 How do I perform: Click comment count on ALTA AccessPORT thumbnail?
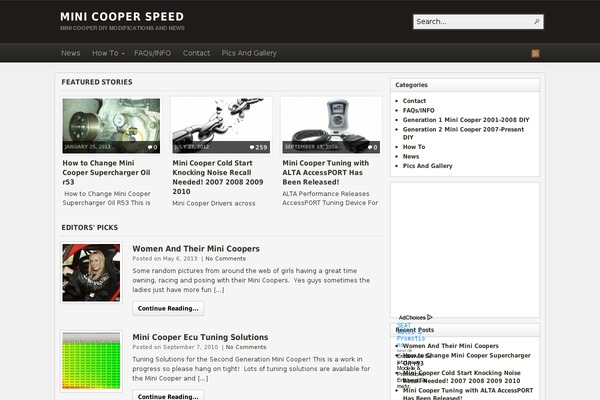click(373, 147)
